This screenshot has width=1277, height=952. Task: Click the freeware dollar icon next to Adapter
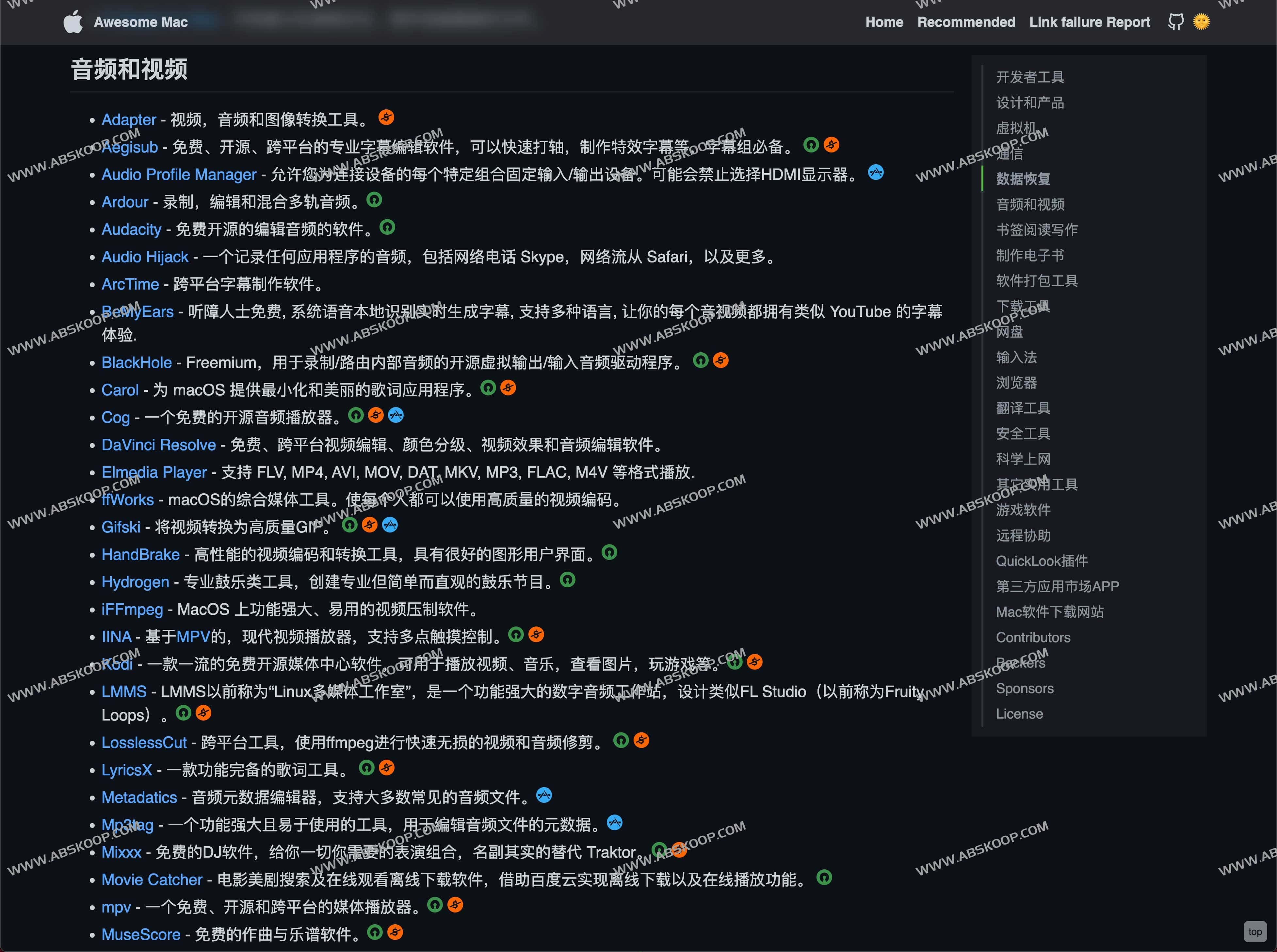[386, 118]
